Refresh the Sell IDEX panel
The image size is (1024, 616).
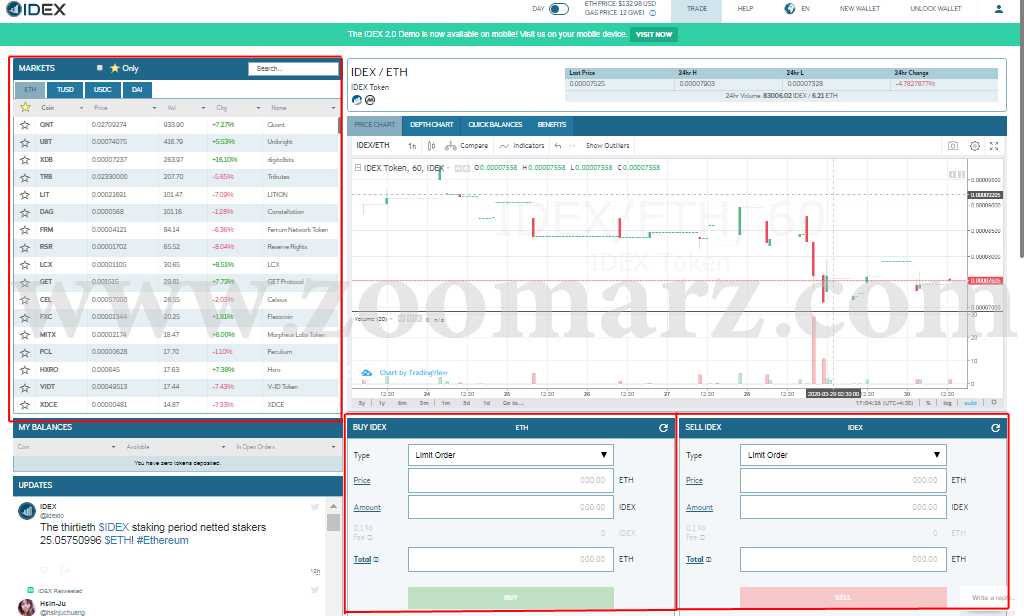(x=995, y=428)
